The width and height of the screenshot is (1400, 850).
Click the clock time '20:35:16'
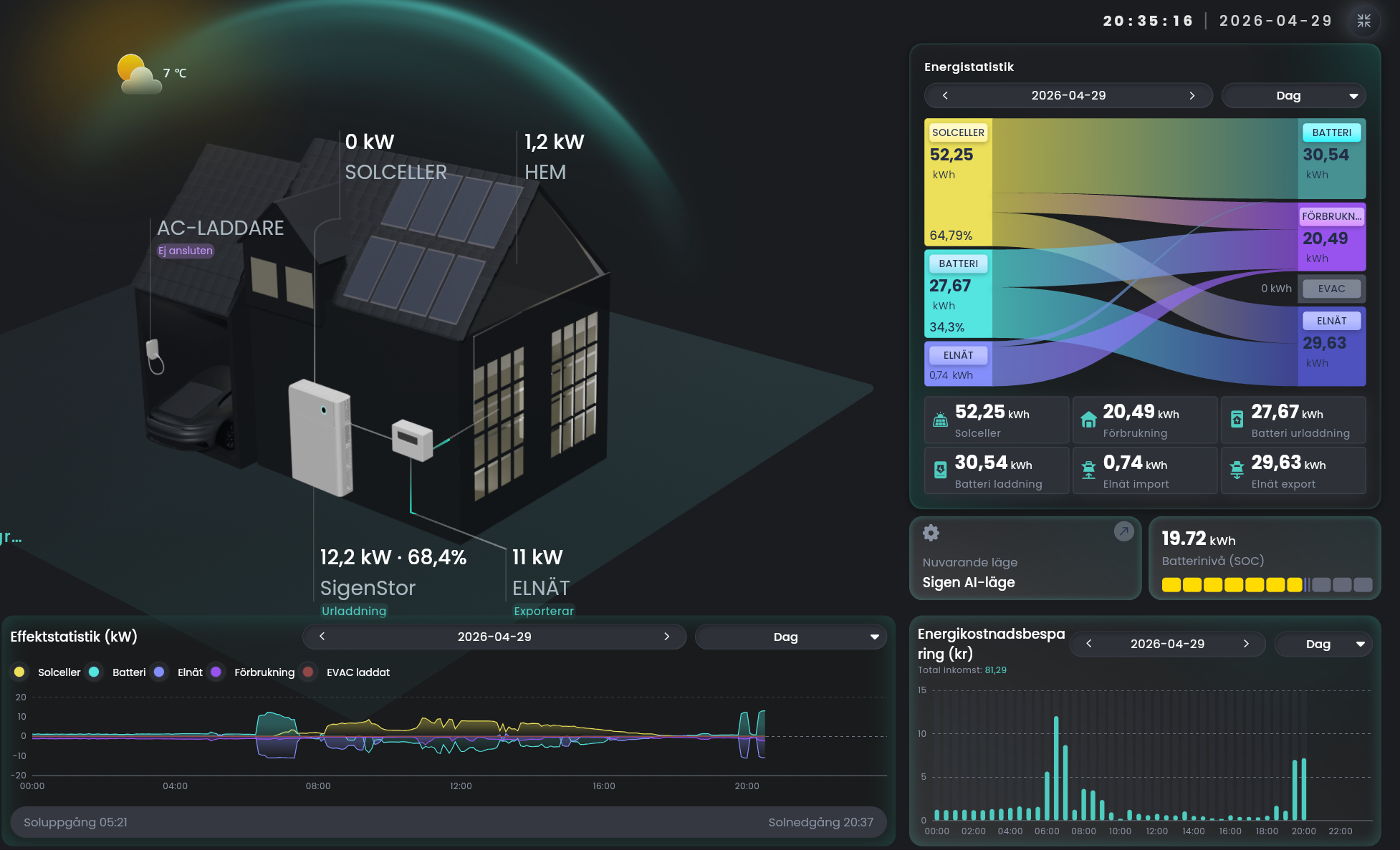pyautogui.click(x=1149, y=21)
